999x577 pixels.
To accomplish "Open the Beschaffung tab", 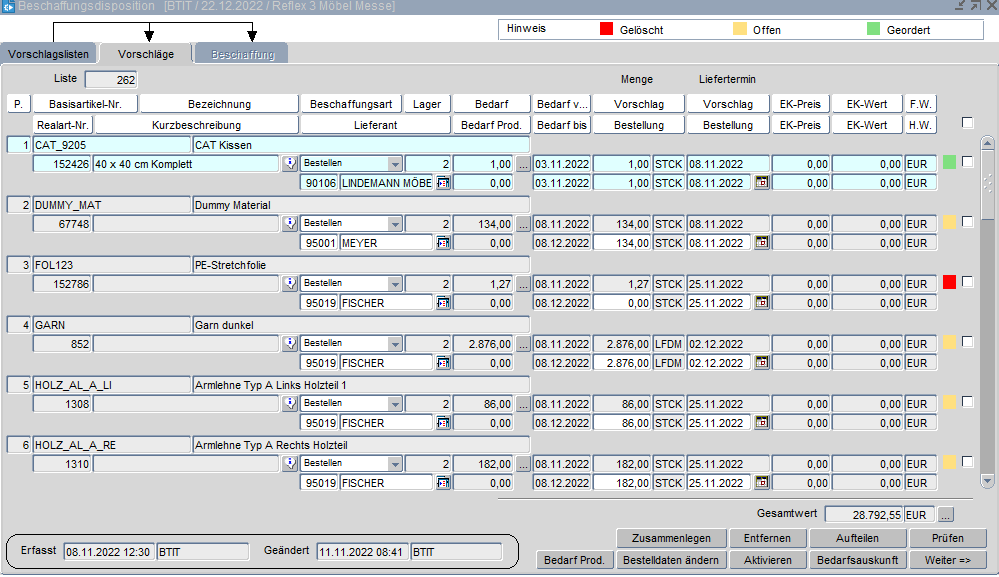I will click(242, 54).
